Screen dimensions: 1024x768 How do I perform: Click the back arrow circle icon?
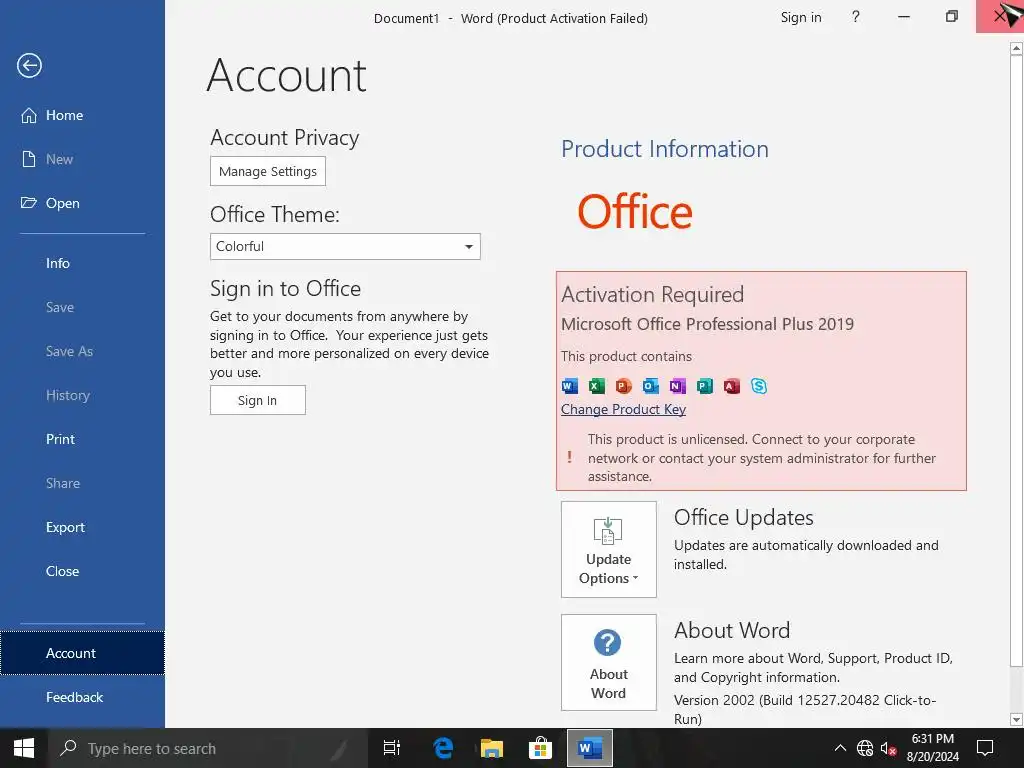pos(29,65)
